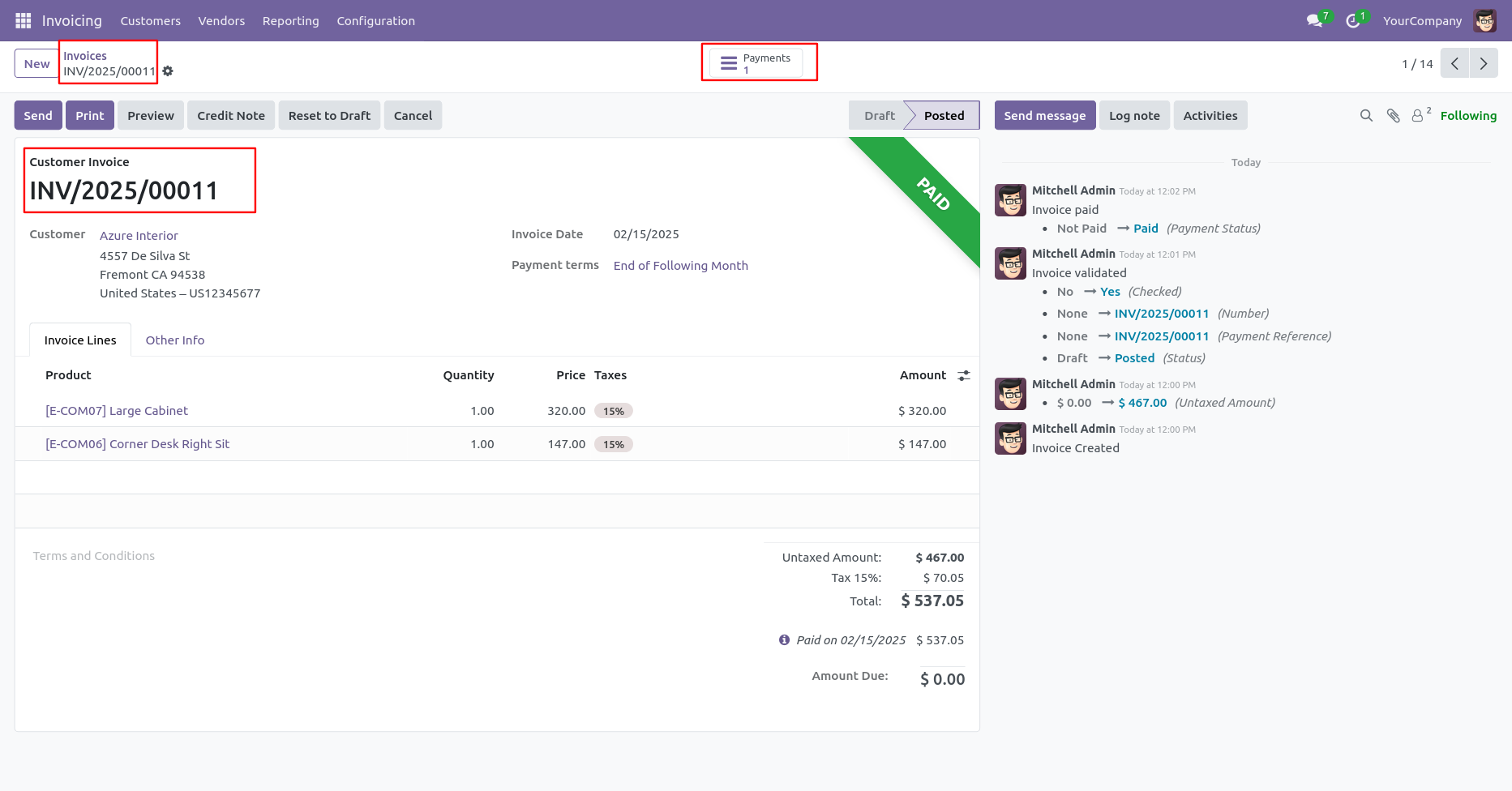
Task: Open the YourCompany company switcher
Action: 1423,20
